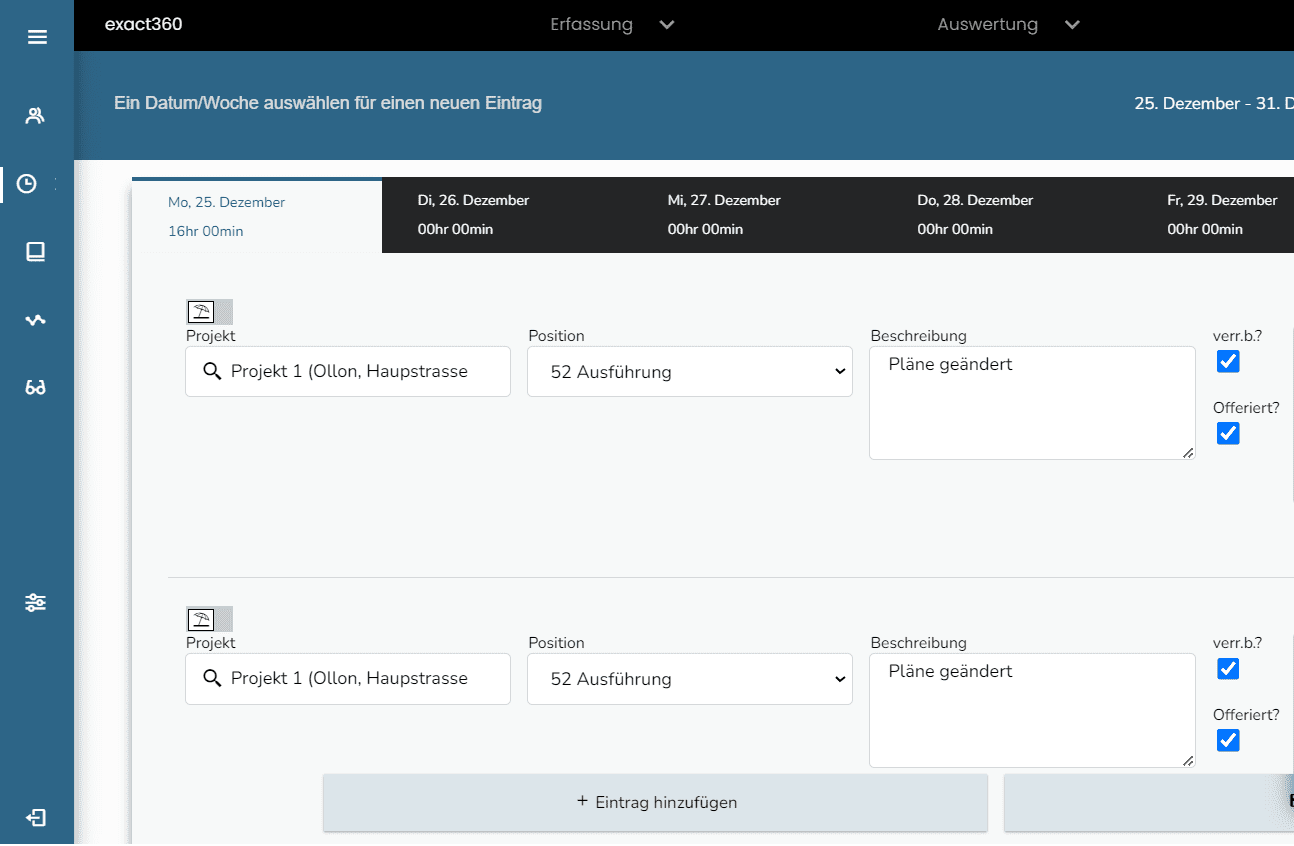
Task: Uncheck verr.b.? checkbox in first entry
Action: pos(1228,362)
